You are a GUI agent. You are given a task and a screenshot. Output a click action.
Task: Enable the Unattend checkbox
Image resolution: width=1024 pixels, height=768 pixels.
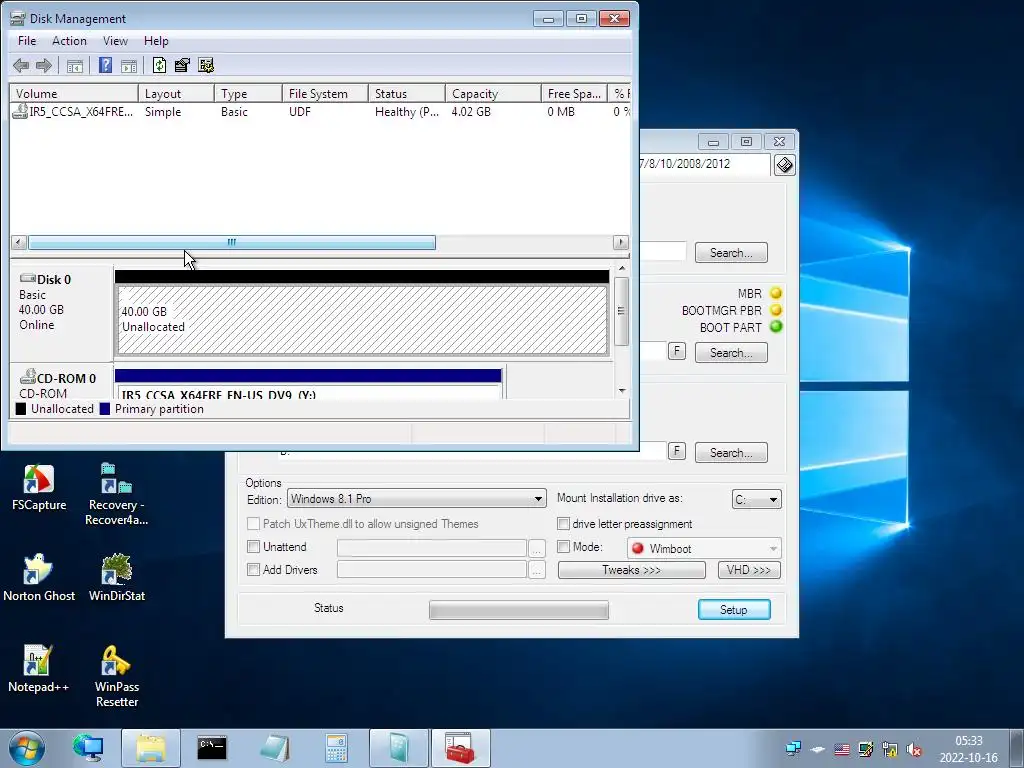(253, 547)
